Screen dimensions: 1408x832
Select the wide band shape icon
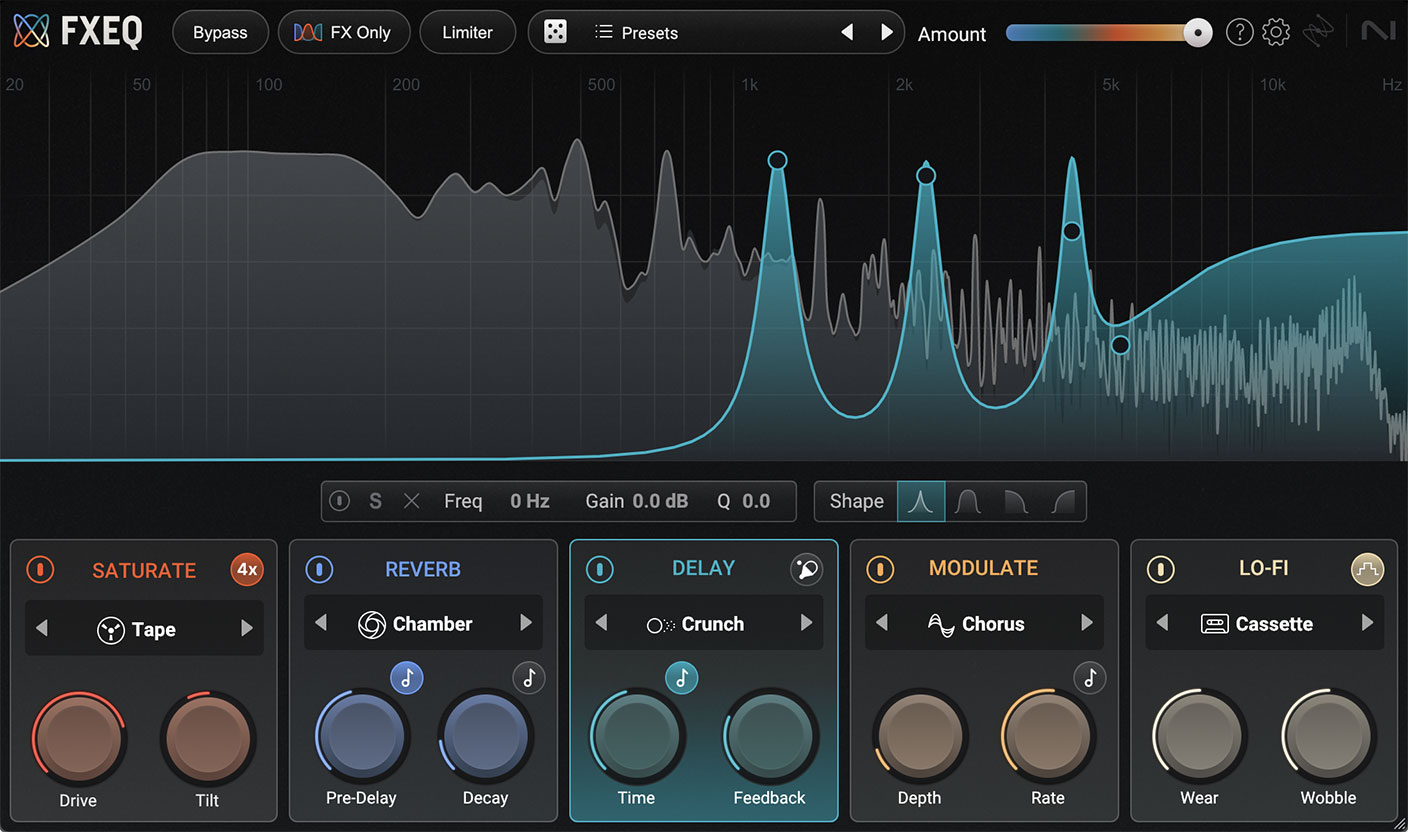point(967,501)
